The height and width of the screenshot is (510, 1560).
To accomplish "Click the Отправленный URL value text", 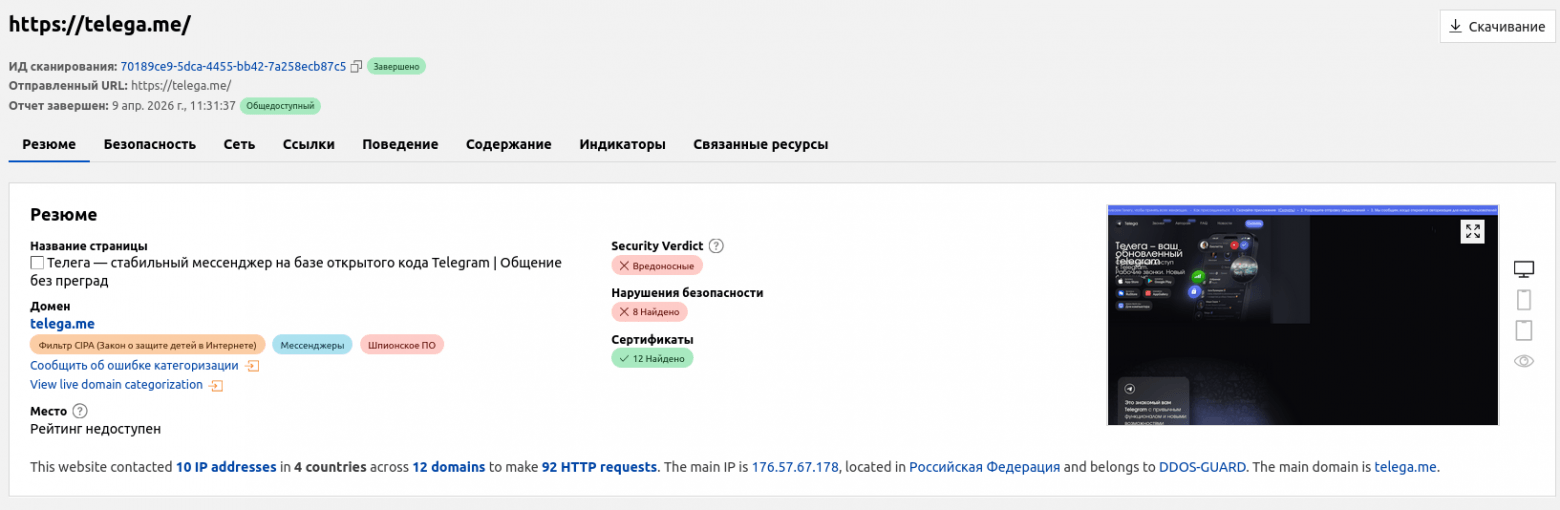I will point(181,86).
